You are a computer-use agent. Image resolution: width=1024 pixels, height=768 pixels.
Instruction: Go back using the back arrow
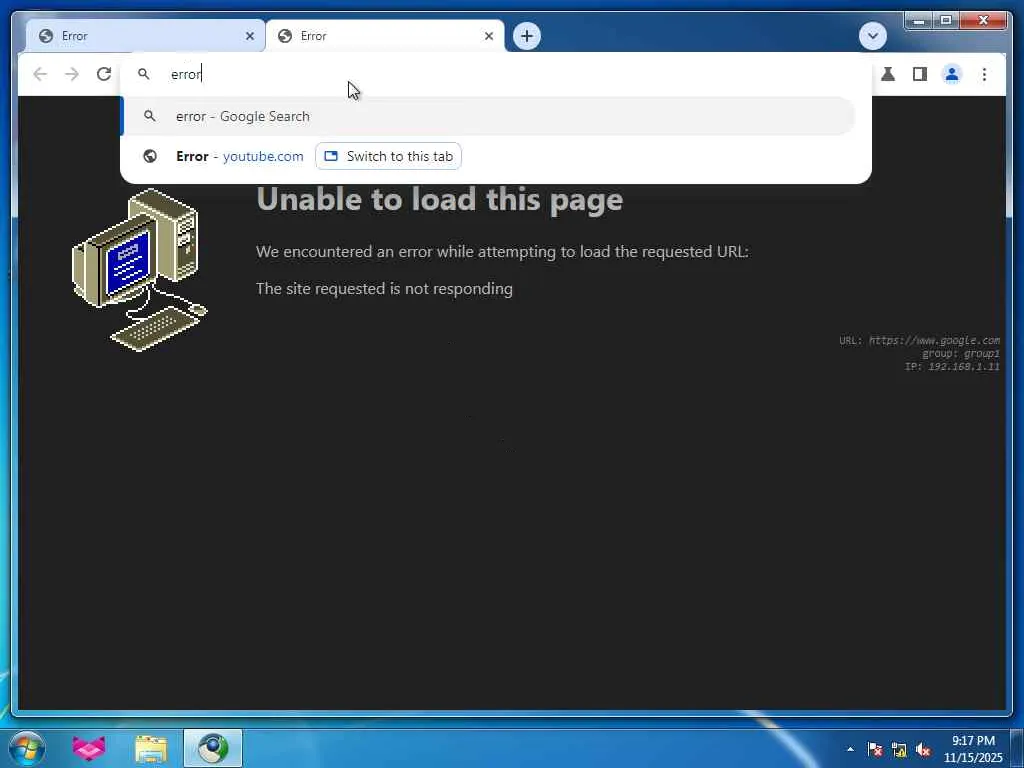pyautogui.click(x=40, y=74)
